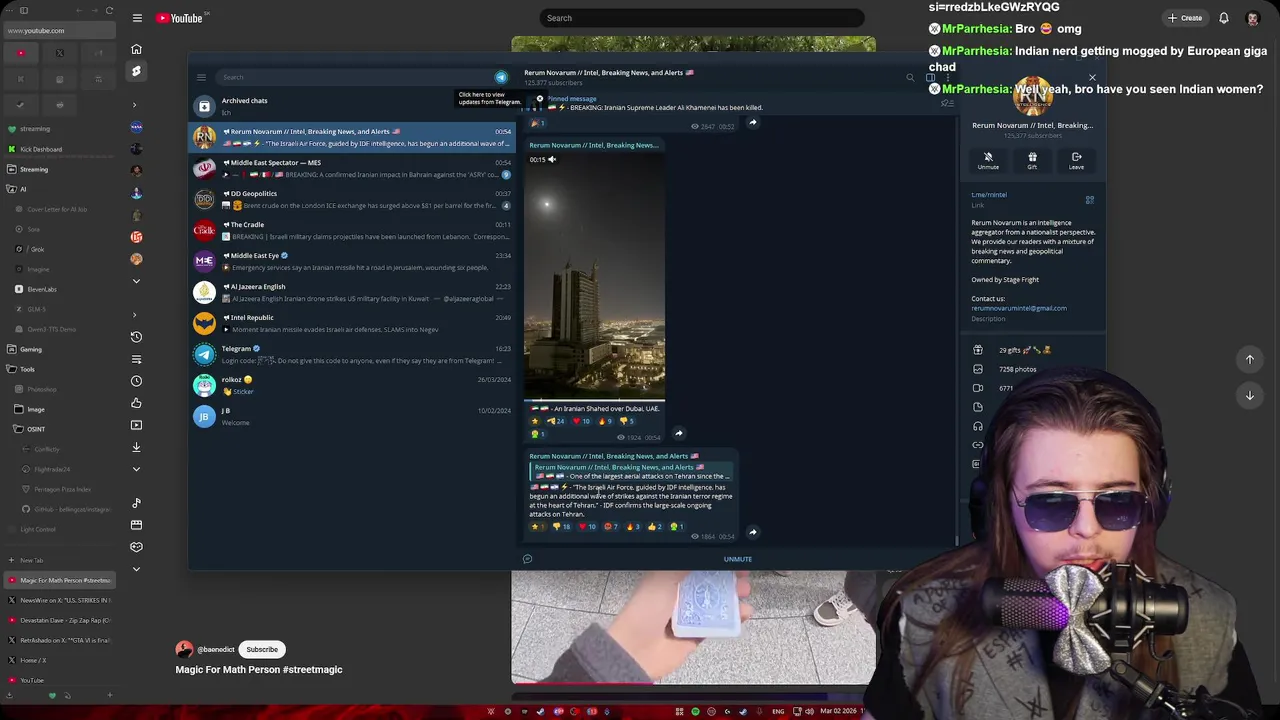Expand YouTube subscriptions section chevron
Image resolution: width=1280 pixels, height=720 pixels.
tap(135, 105)
